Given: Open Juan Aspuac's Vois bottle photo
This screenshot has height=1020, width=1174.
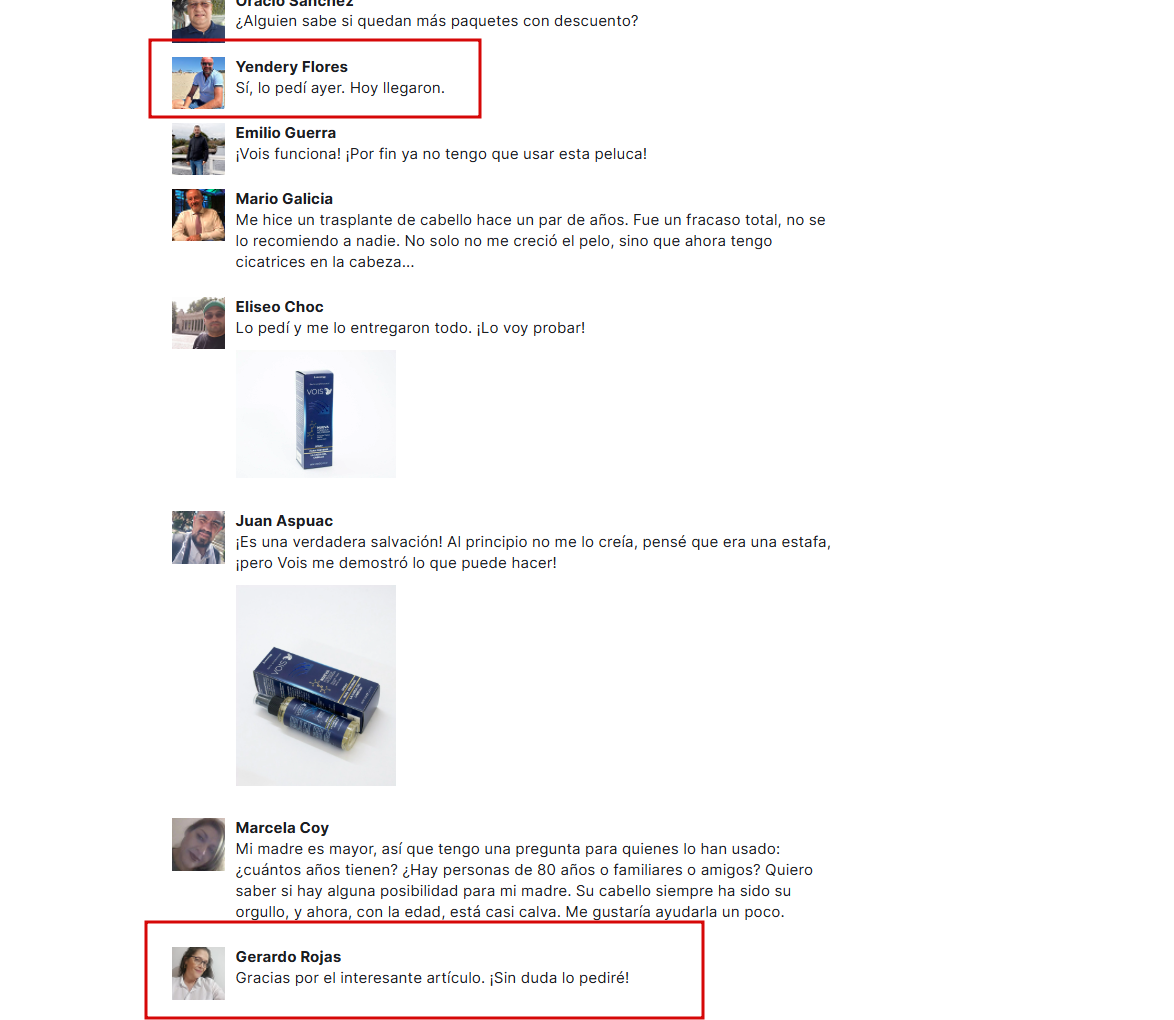Looking at the screenshot, I should click(x=316, y=685).
